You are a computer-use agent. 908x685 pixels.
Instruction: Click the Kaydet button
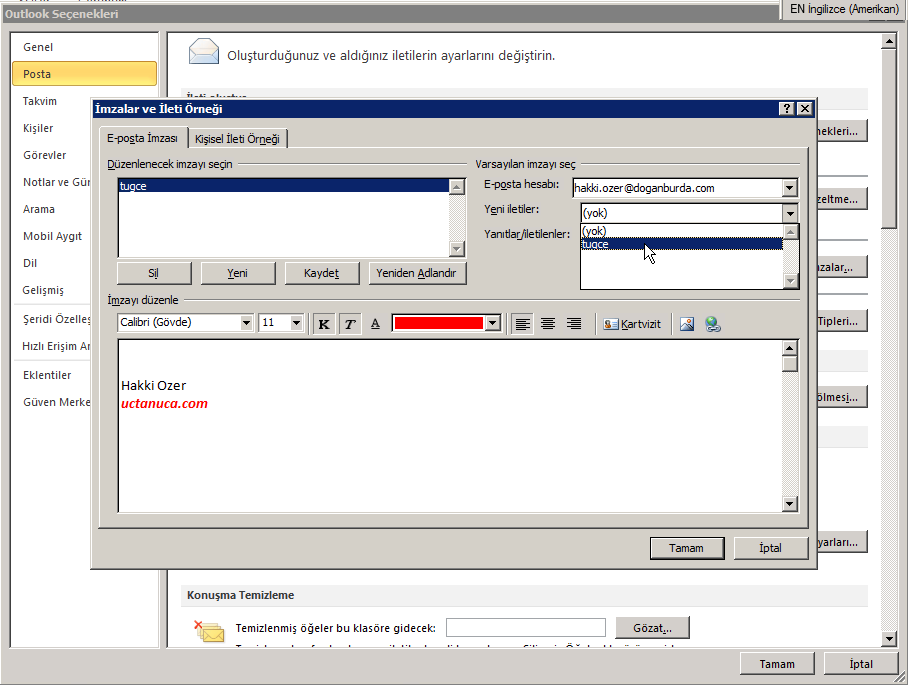321,273
